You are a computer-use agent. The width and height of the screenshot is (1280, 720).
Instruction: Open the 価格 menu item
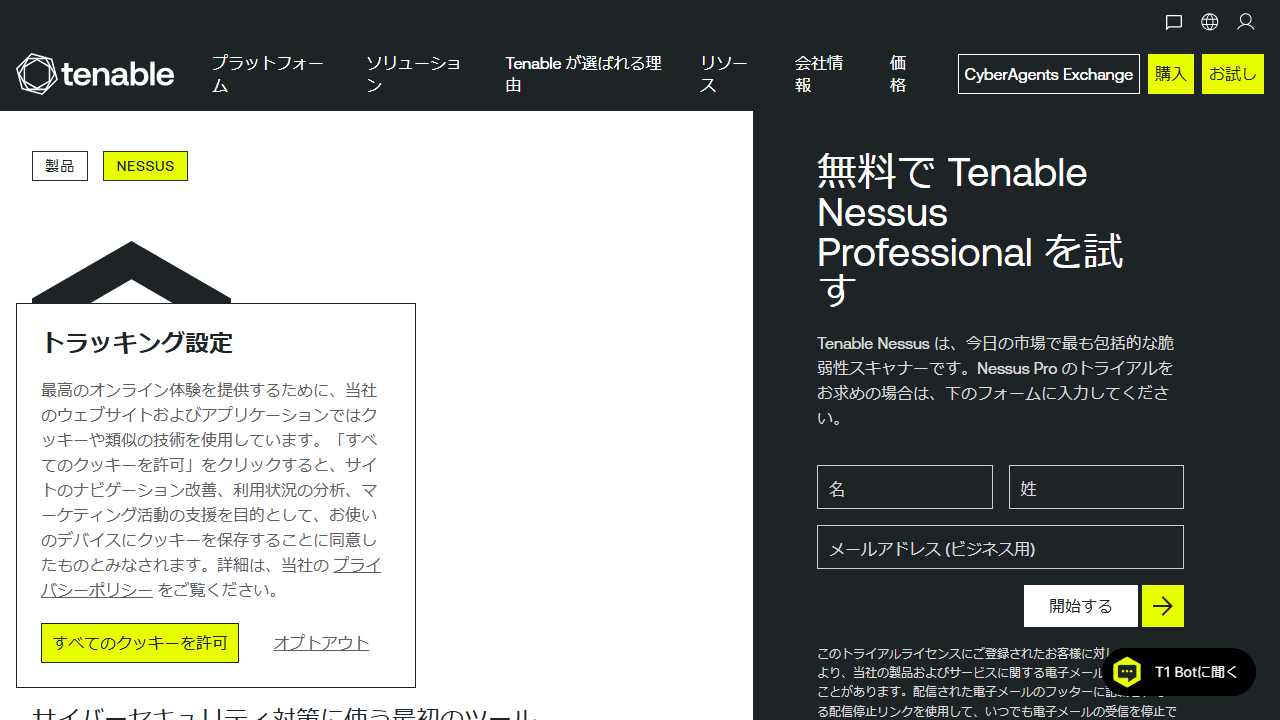898,74
